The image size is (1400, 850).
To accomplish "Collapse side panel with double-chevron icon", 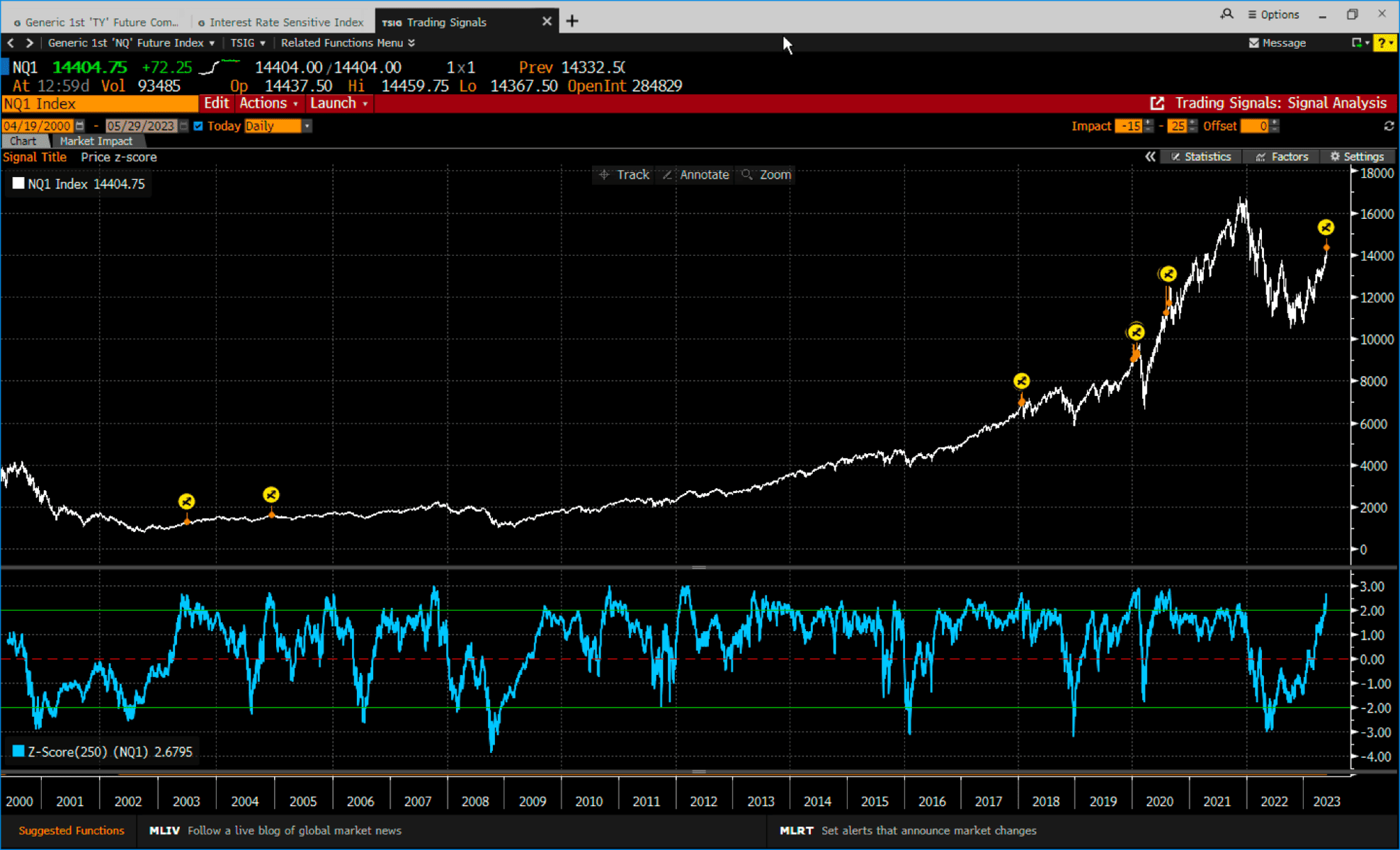I will point(1150,157).
